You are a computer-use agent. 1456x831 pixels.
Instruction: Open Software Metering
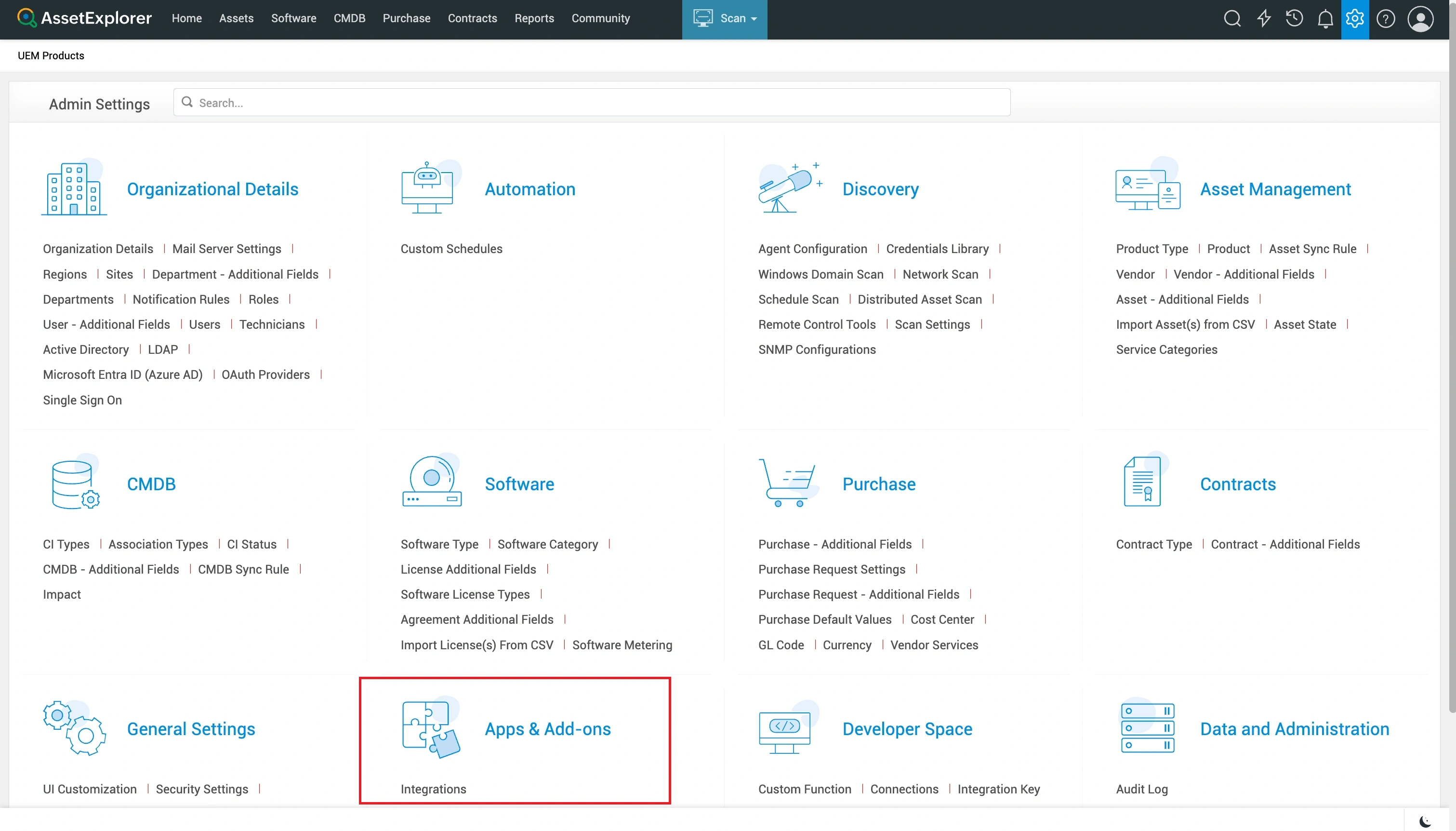[x=622, y=645]
